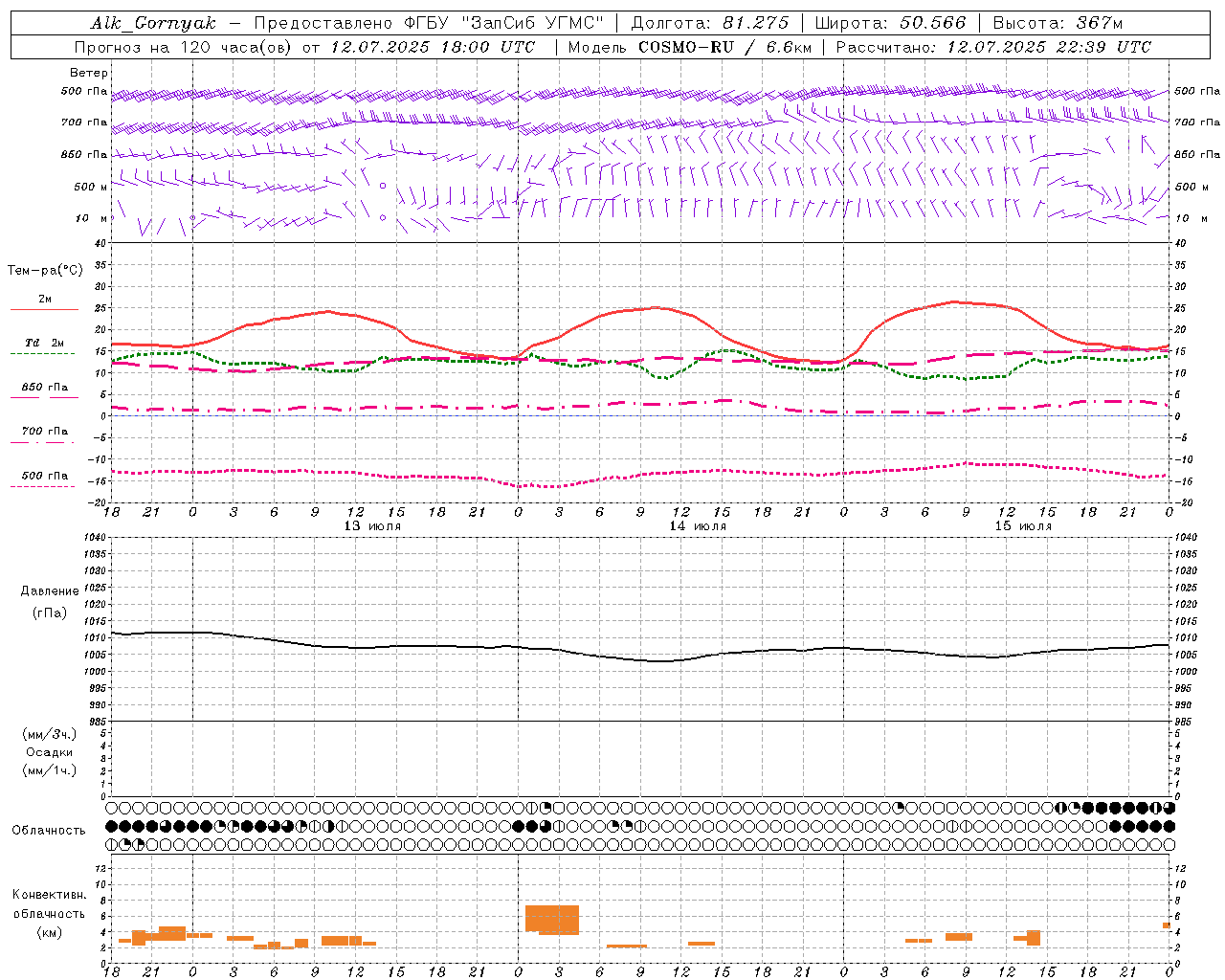Click the 'Облачность' cloud cover label
Image resolution: width=1225 pixels, height=980 pixels.
pos(49,830)
